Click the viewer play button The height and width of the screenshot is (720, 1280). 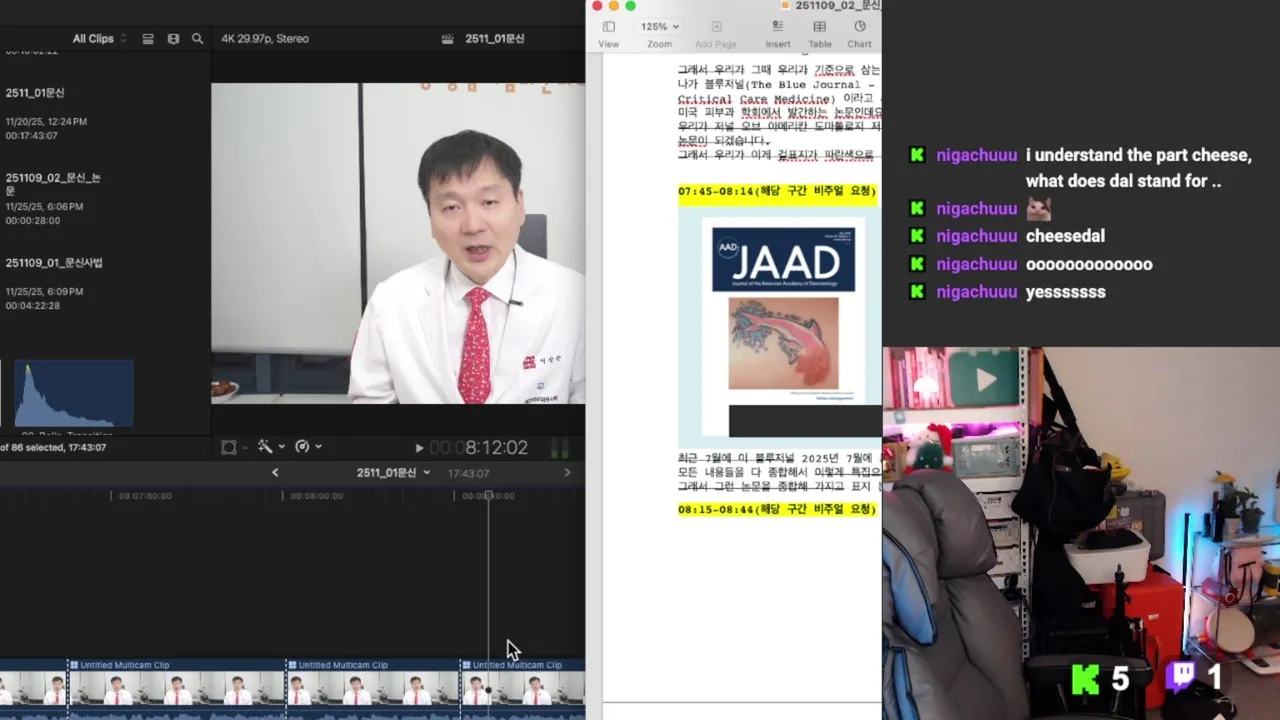pos(419,448)
